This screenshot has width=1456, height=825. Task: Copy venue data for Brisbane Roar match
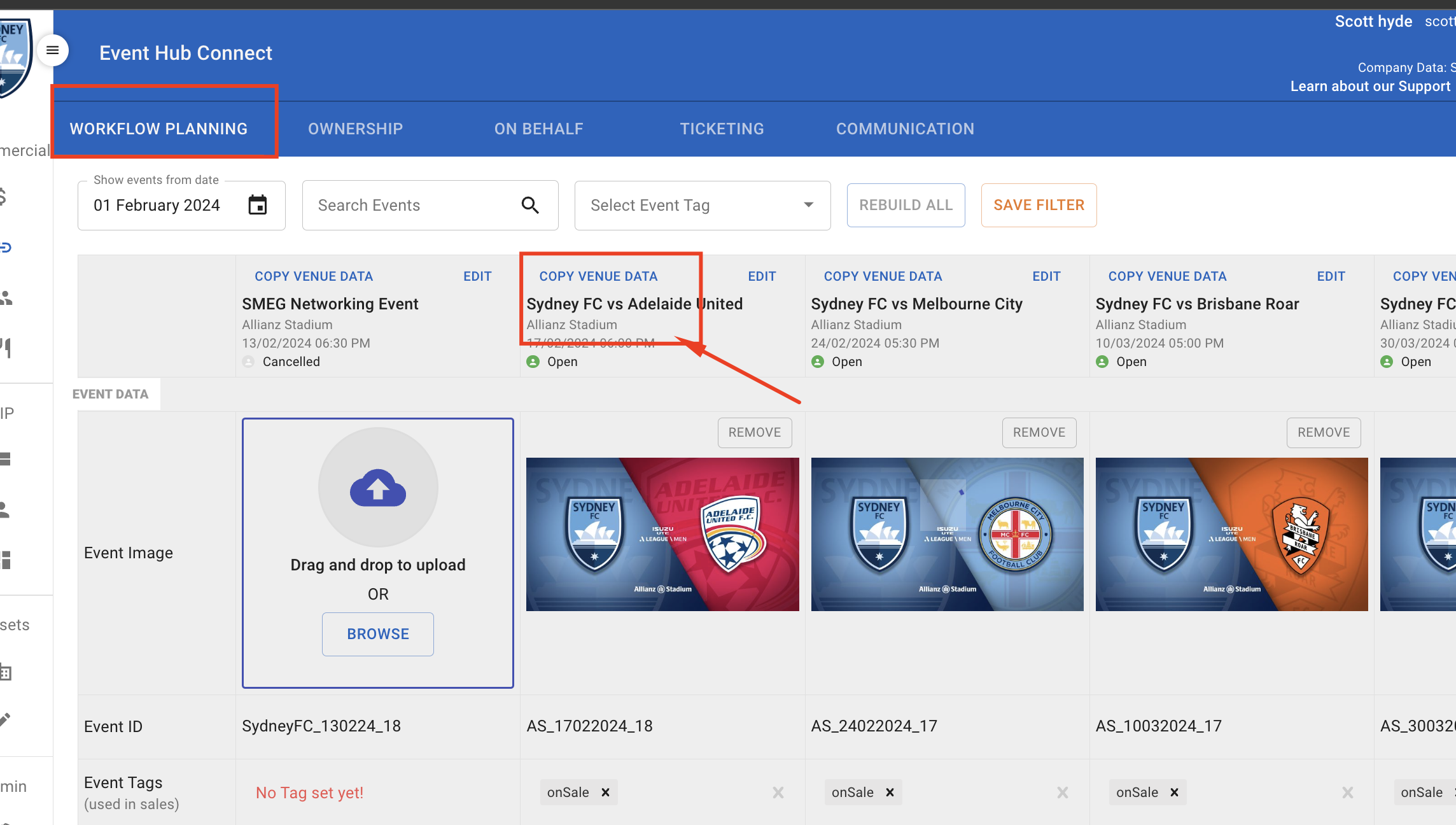tap(1167, 276)
